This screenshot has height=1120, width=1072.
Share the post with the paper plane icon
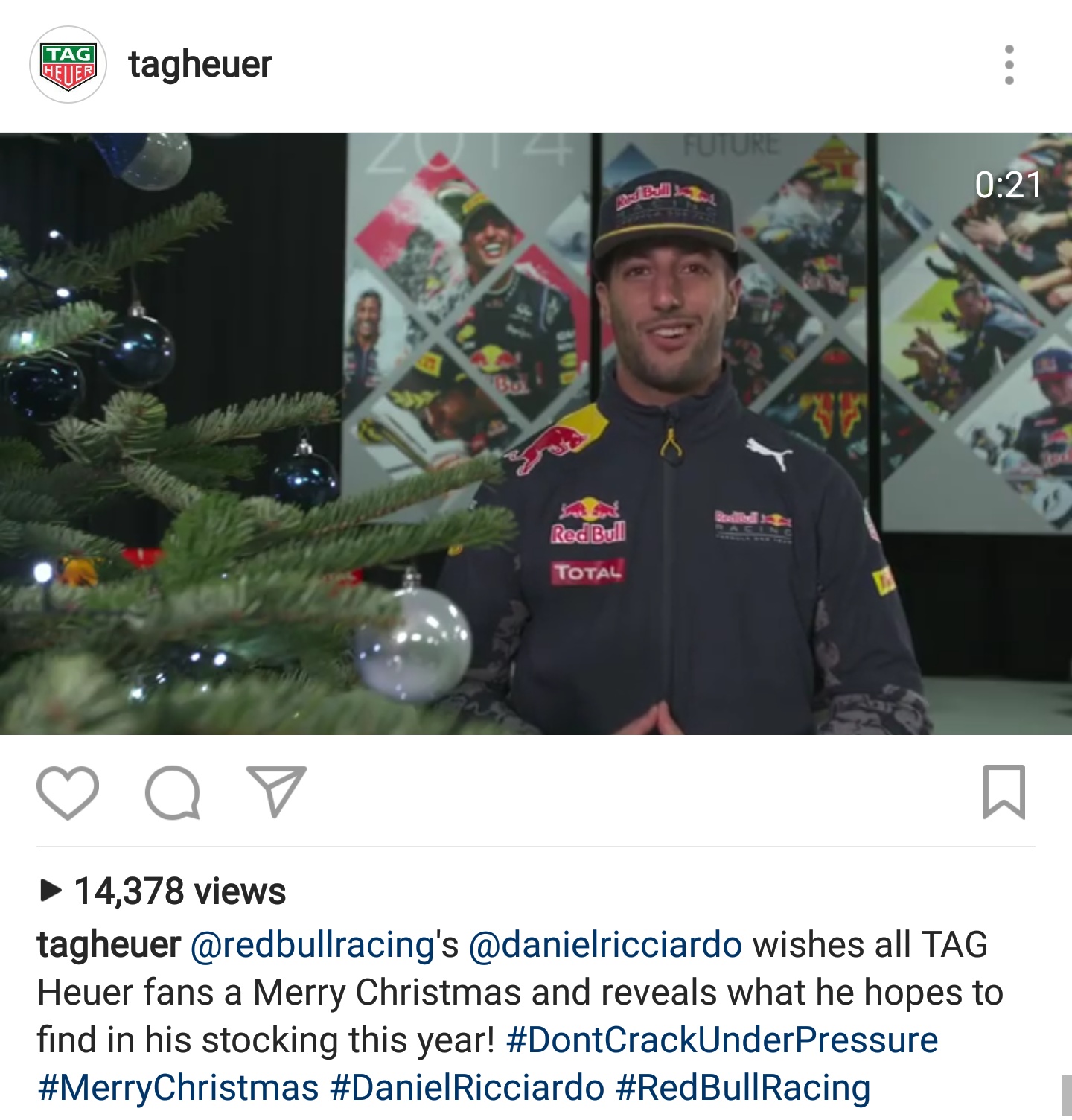(x=276, y=792)
